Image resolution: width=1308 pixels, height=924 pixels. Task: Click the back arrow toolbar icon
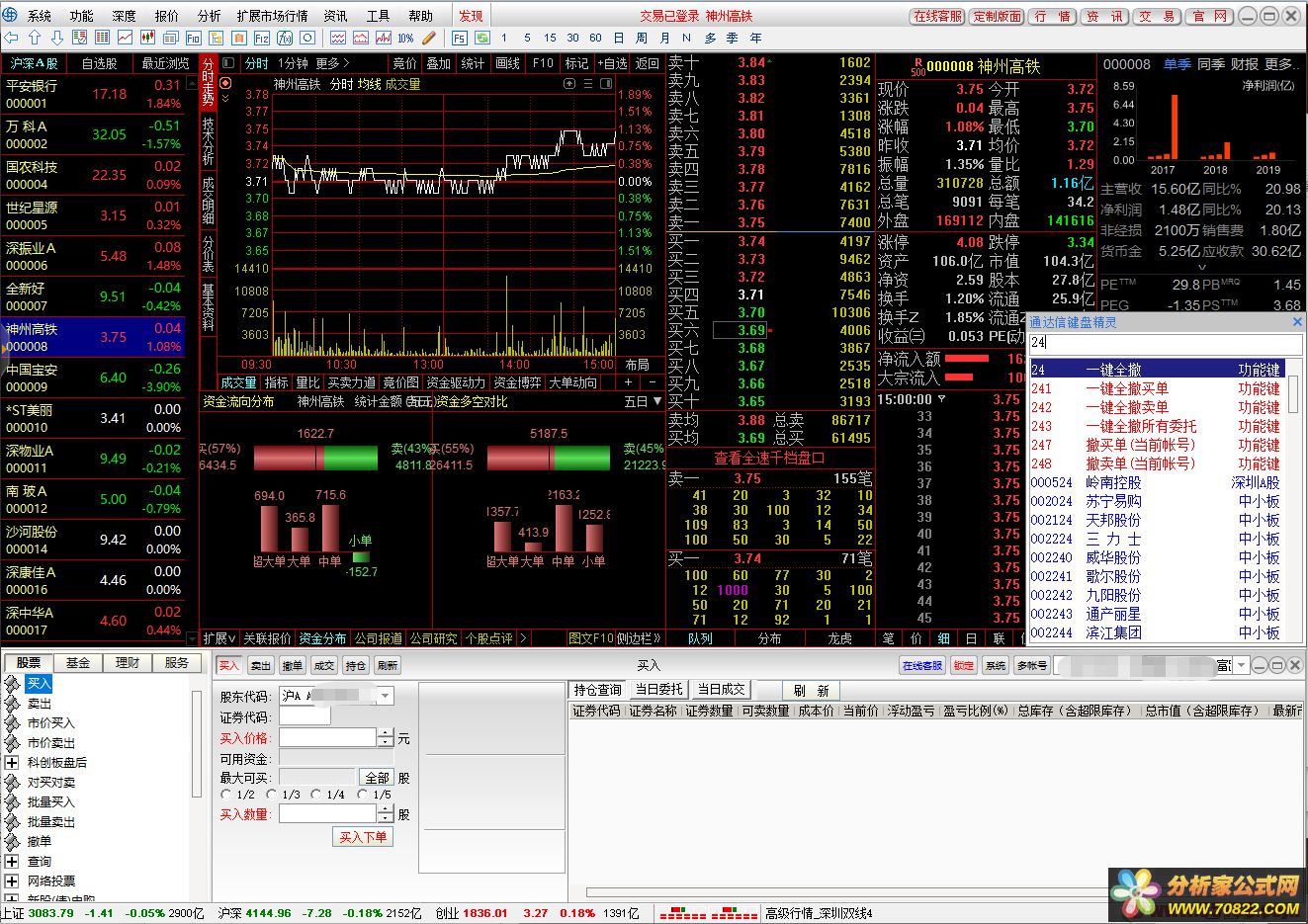coord(12,38)
